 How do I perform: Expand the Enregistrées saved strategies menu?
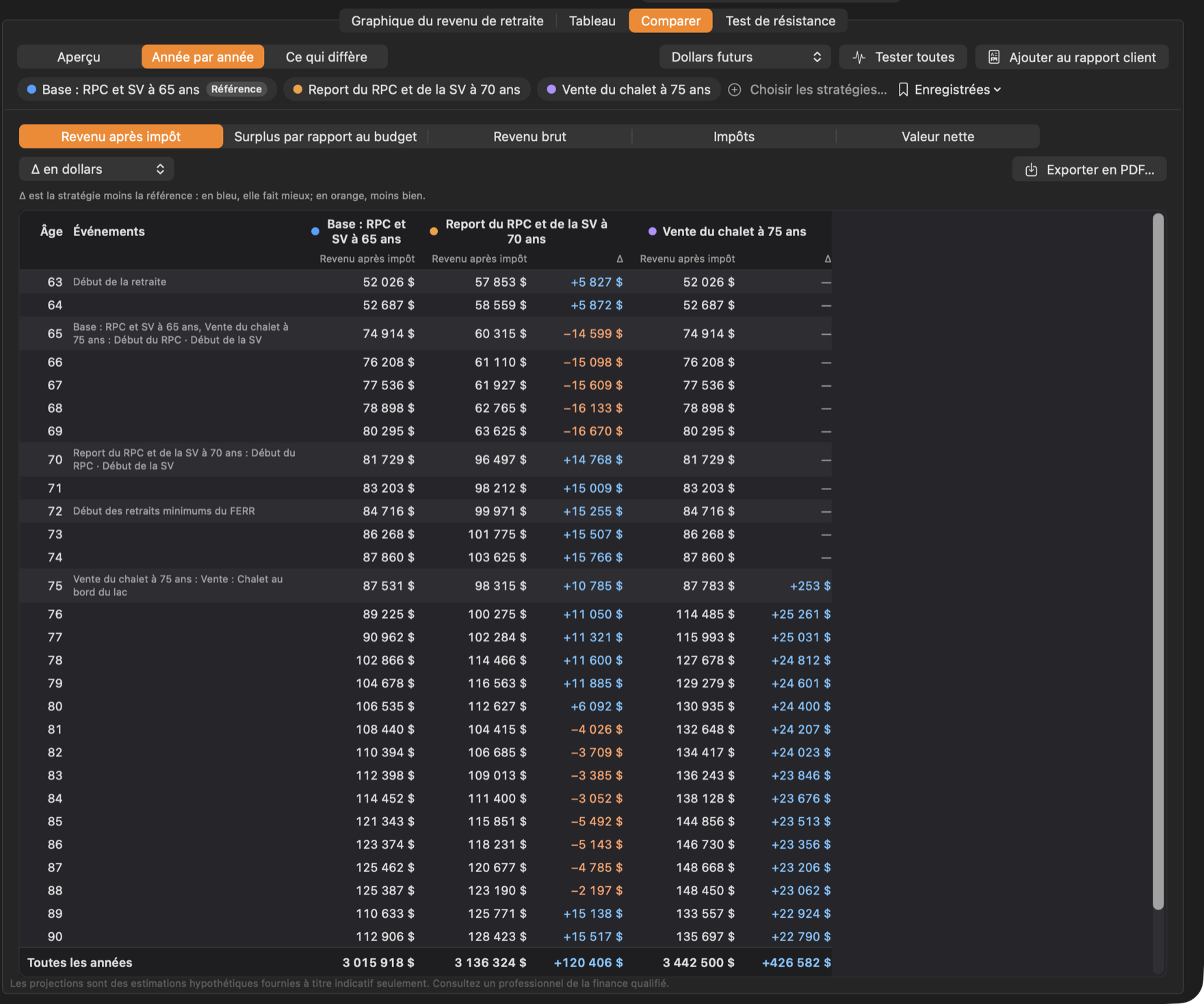tap(950, 90)
